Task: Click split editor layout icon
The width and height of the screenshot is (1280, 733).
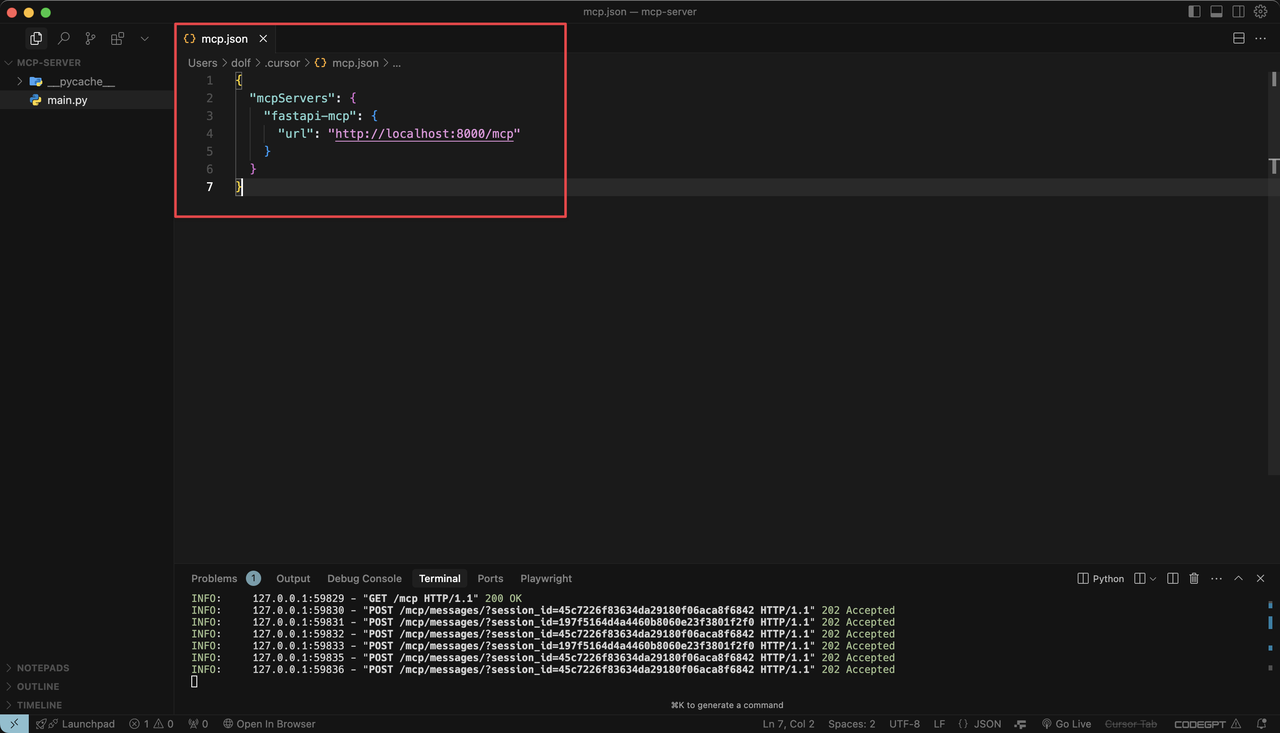Action: coord(1238,38)
